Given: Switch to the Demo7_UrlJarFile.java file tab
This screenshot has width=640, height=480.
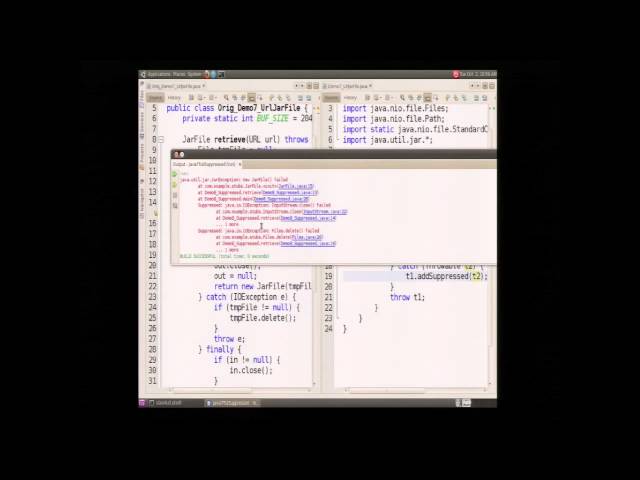Looking at the screenshot, I should (348, 87).
